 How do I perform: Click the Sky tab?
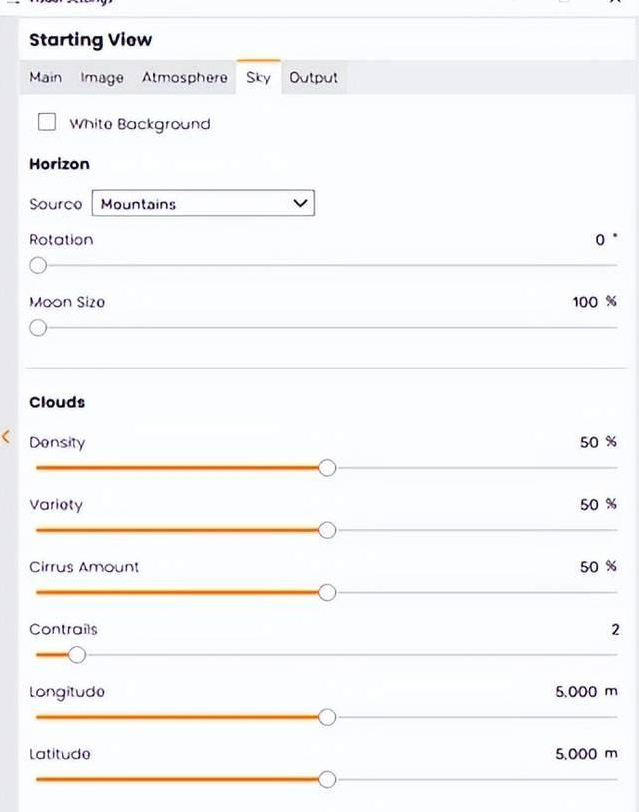pos(258,78)
